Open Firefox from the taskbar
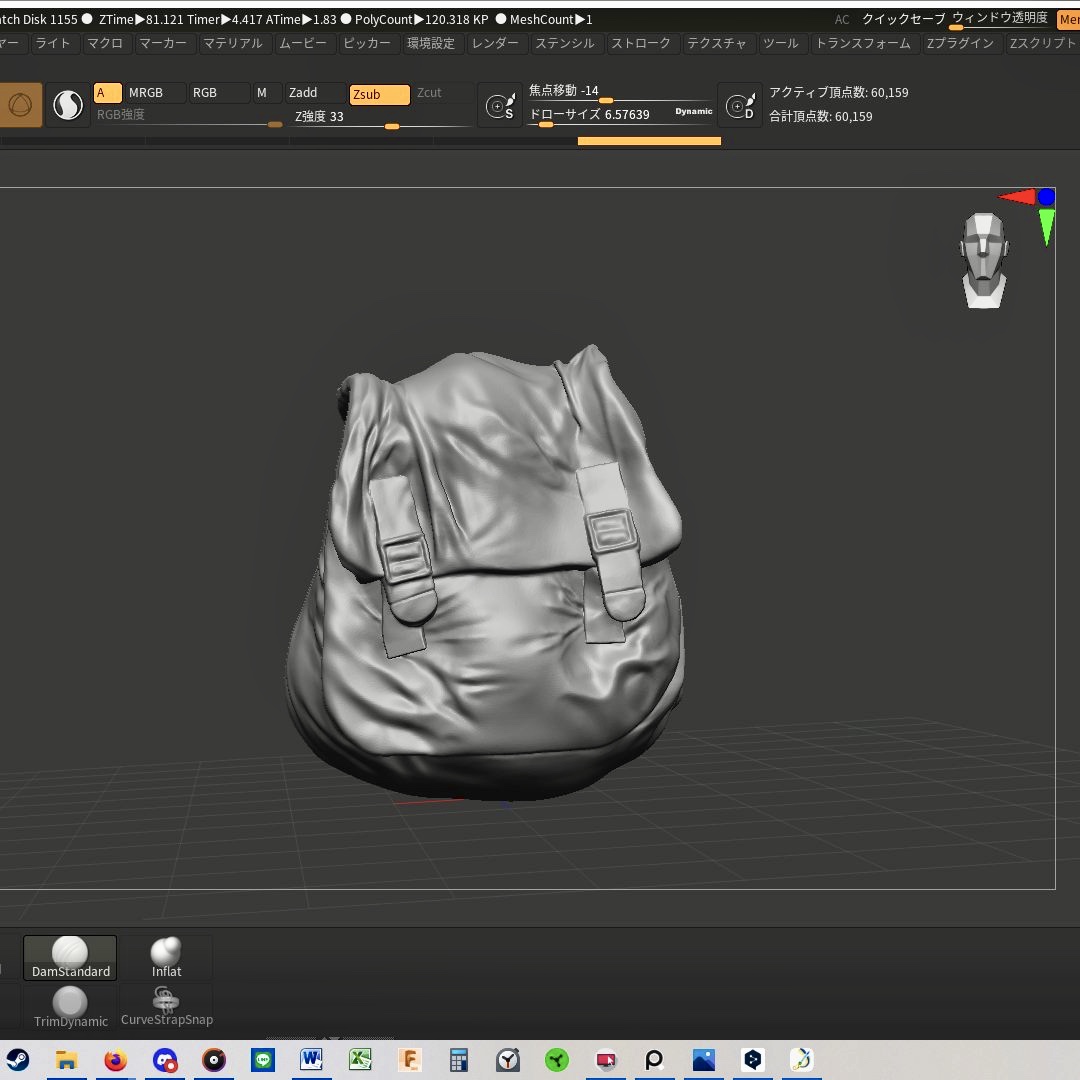The height and width of the screenshot is (1080, 1080). 116,1060
